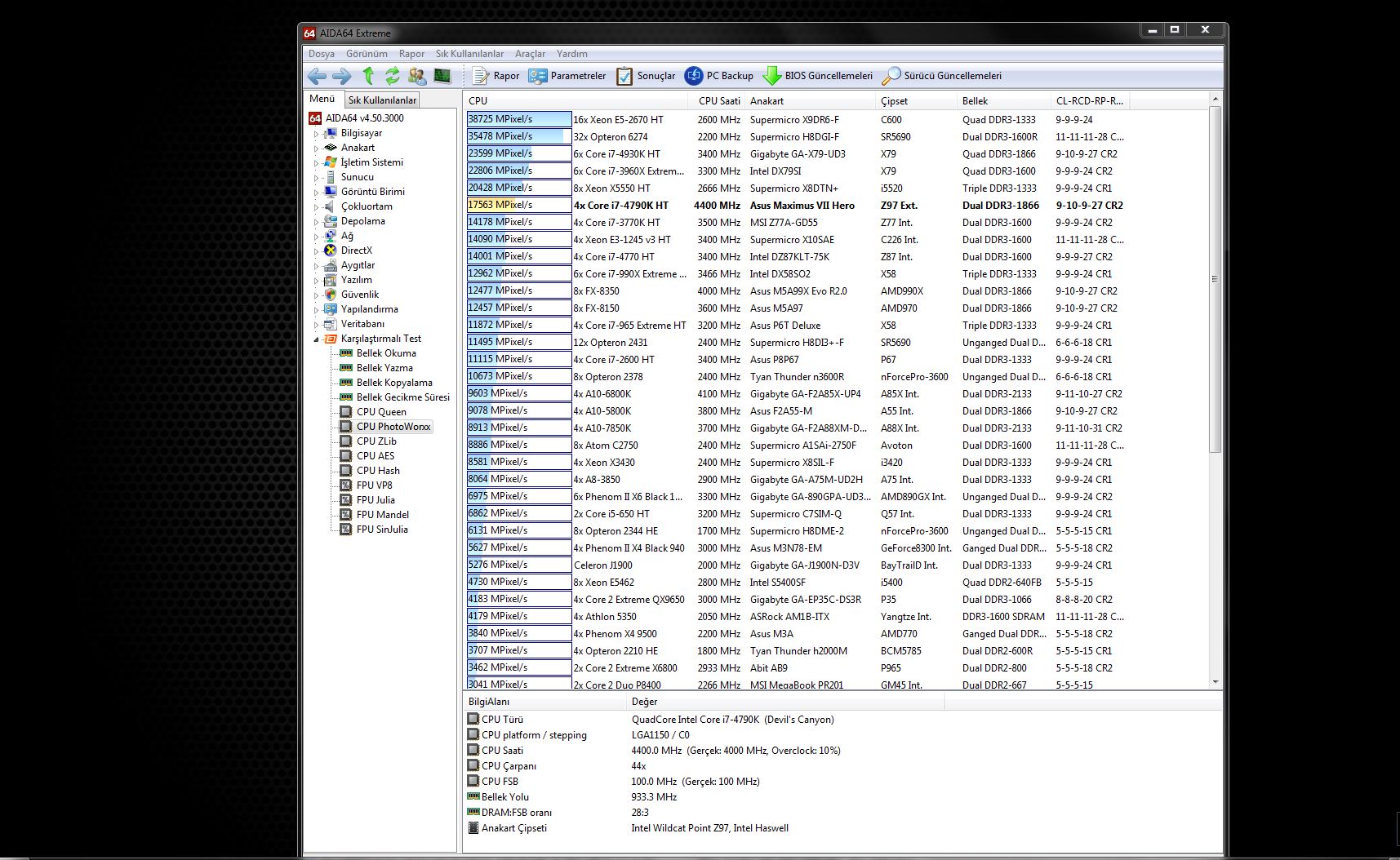The image size is (1400, 860).
Task: Select the Yapılandırma tree item
Action: pyautogui.click(x=369, y=309)
